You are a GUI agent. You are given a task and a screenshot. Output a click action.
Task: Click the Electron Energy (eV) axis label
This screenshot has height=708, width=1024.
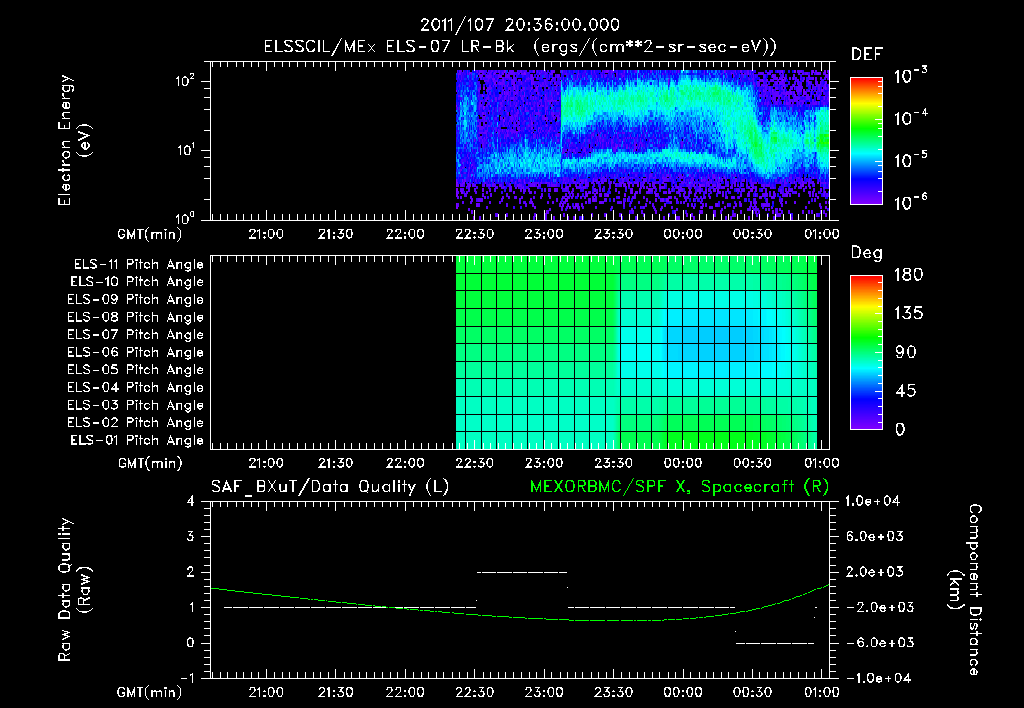(x=74, y=140)
